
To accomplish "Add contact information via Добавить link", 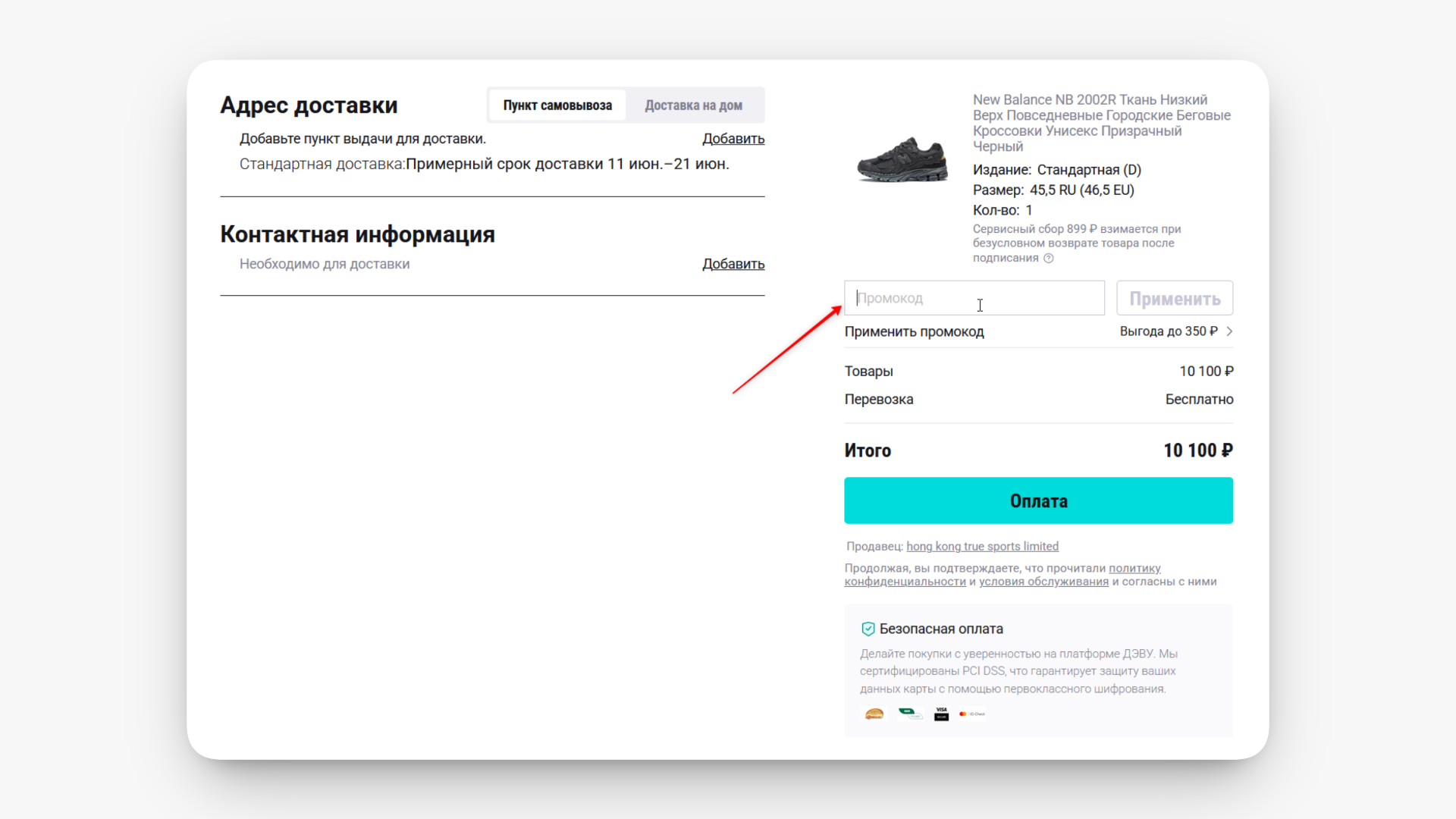I will click(x=733, y=264).
